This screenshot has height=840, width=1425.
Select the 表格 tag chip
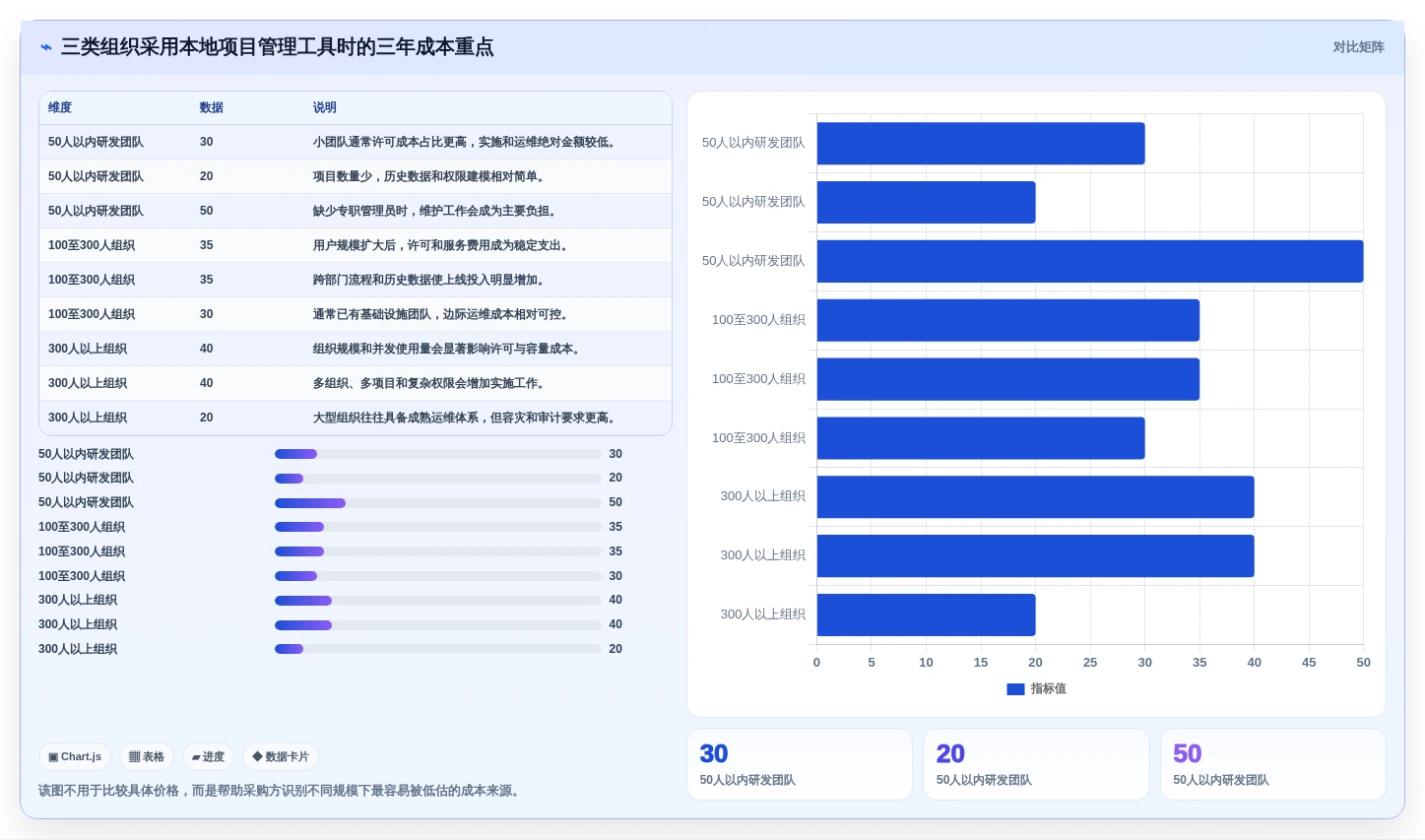147,757
